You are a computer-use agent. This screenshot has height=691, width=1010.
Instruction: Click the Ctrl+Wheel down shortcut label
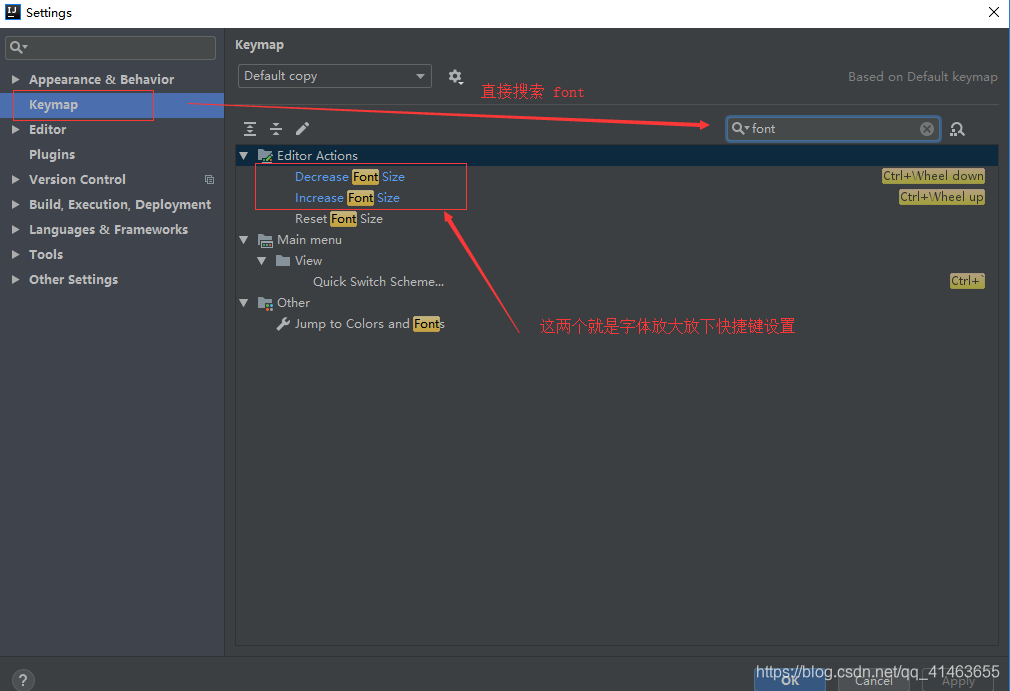coord(933,176)
